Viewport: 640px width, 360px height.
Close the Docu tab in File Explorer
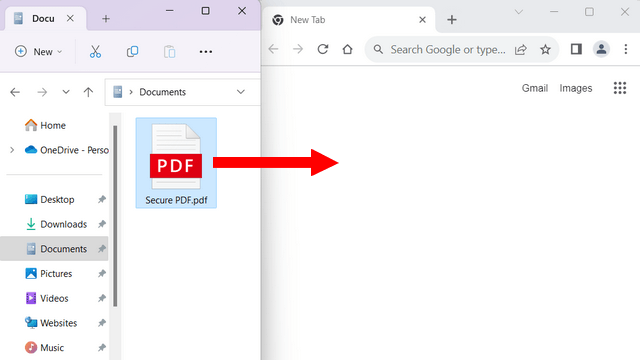70,18
